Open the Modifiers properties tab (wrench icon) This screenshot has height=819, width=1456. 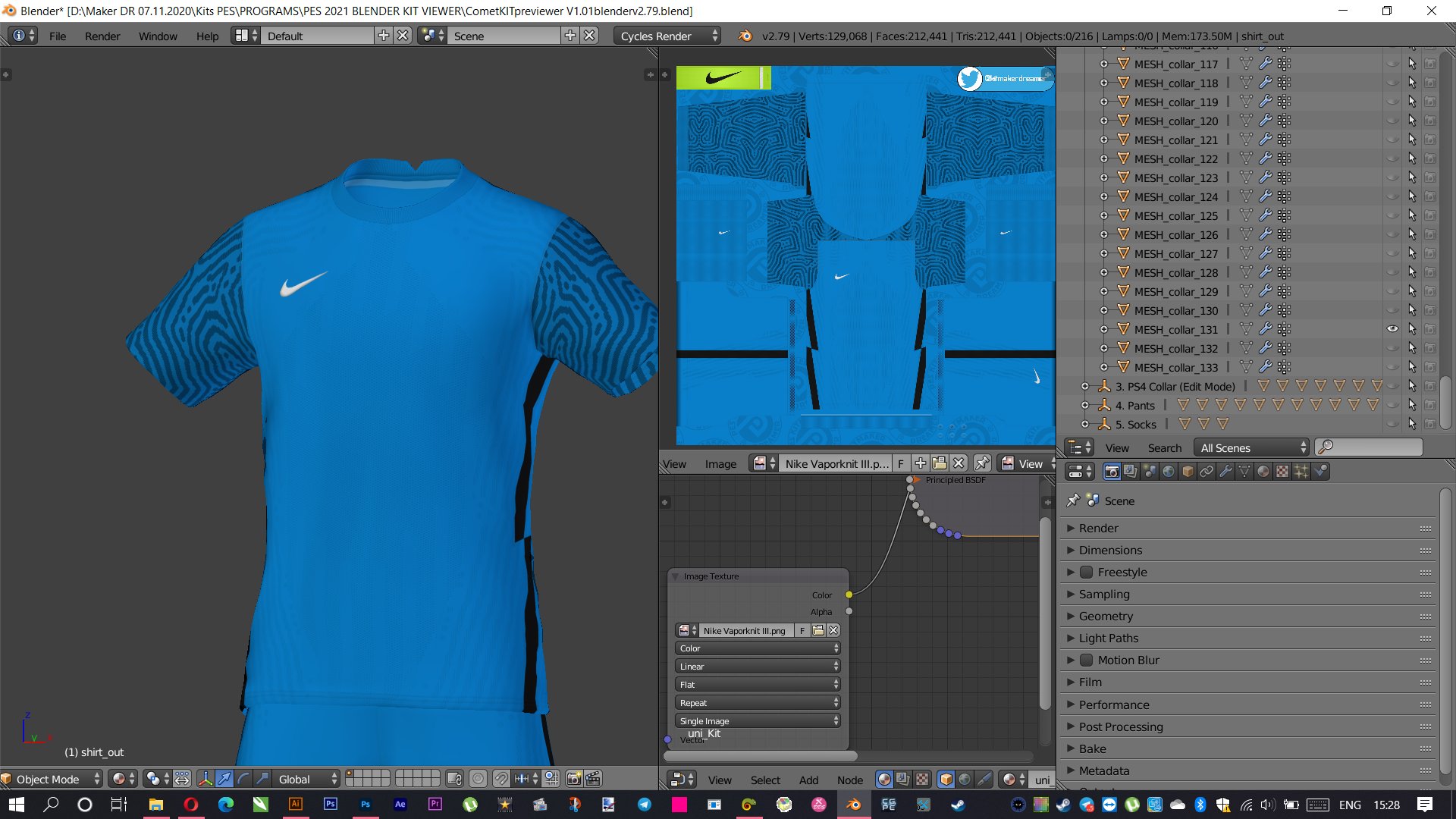pos(1225,472)
